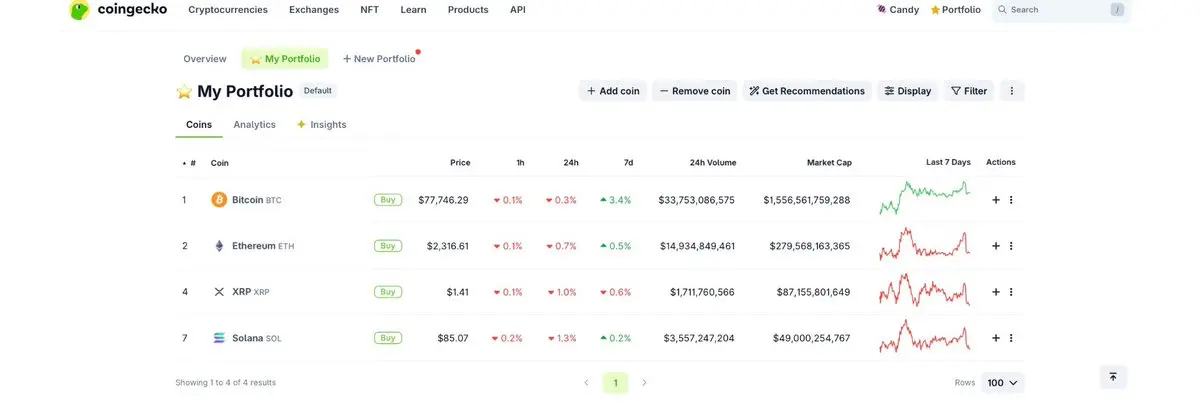Screen dimensions: 1200x413
Task: Click the plus icon in Bitcoin row
Action: (x=996, y=200)
